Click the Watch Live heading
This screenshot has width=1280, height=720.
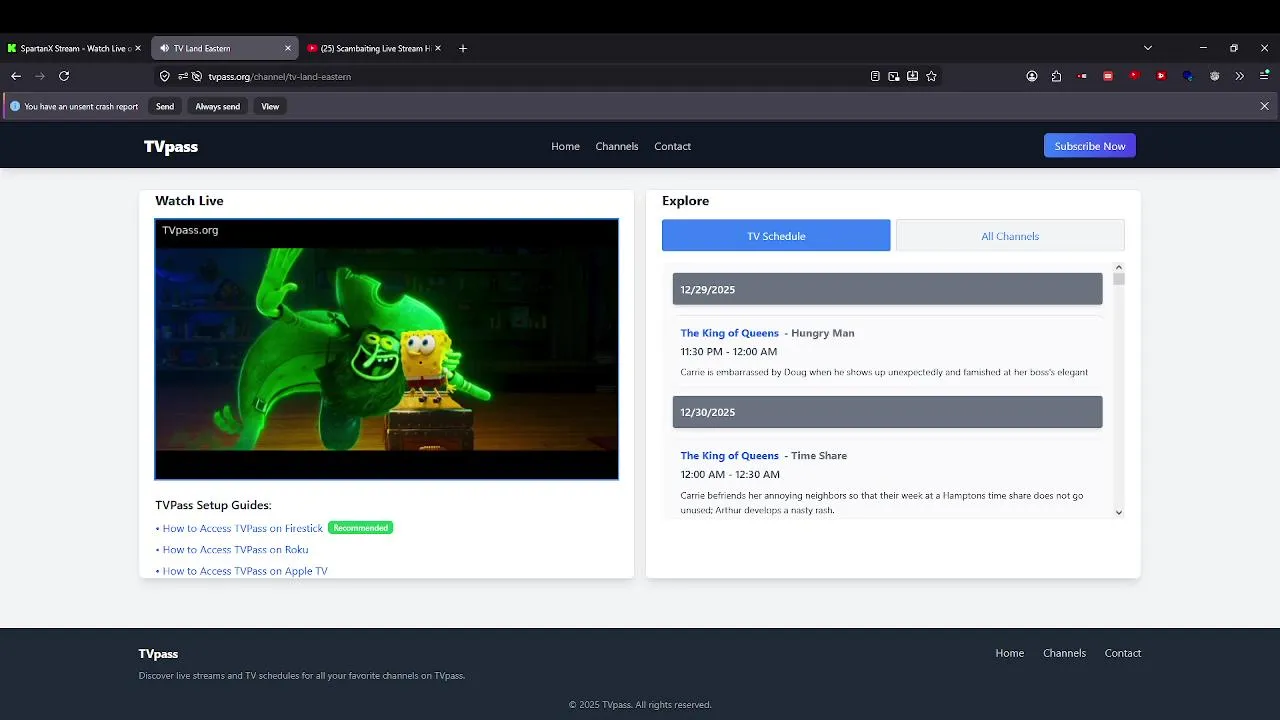(x=189, y=201)
